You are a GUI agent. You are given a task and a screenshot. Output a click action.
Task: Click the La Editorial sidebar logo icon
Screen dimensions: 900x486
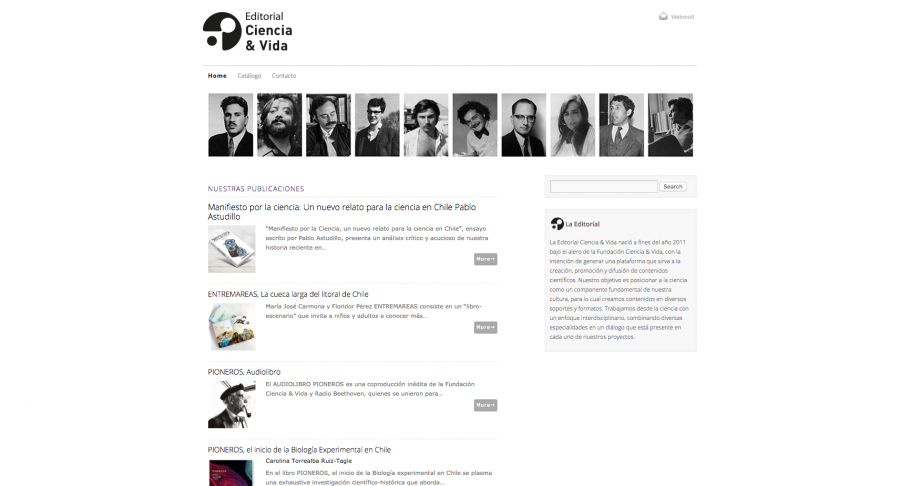(x=557, y=224)
